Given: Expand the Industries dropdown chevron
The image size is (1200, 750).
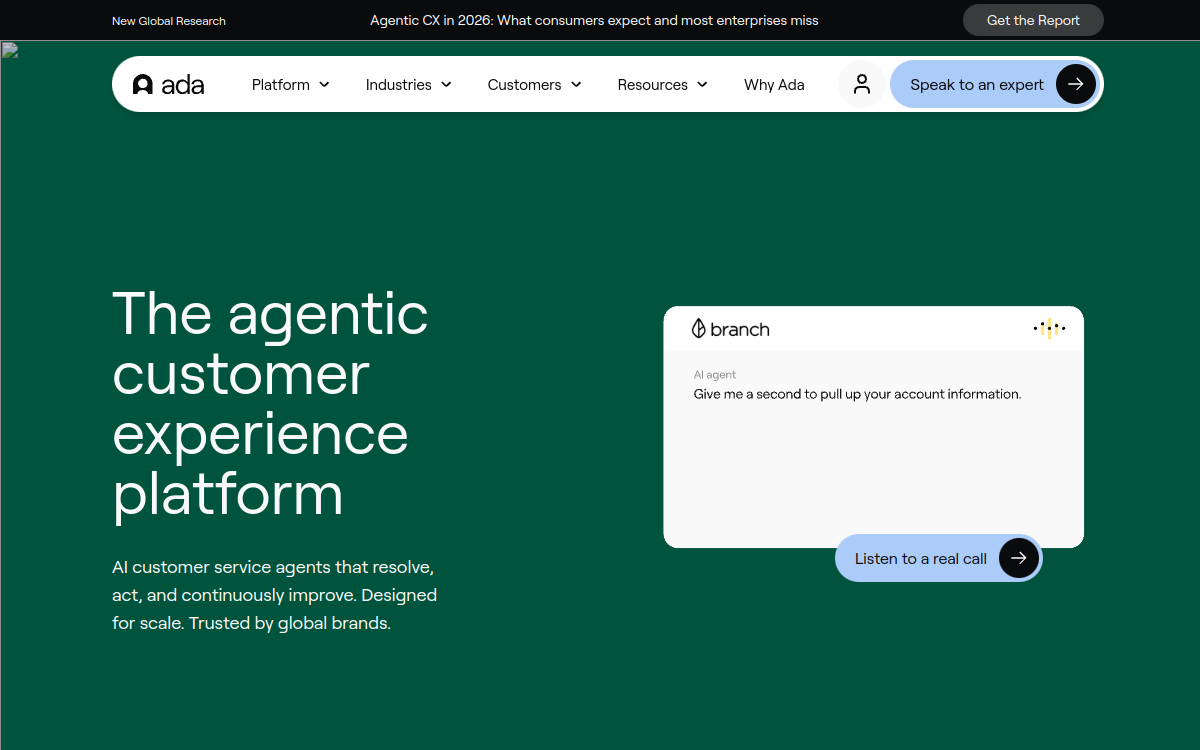Looking at the screenshot, I should [446, 85].
